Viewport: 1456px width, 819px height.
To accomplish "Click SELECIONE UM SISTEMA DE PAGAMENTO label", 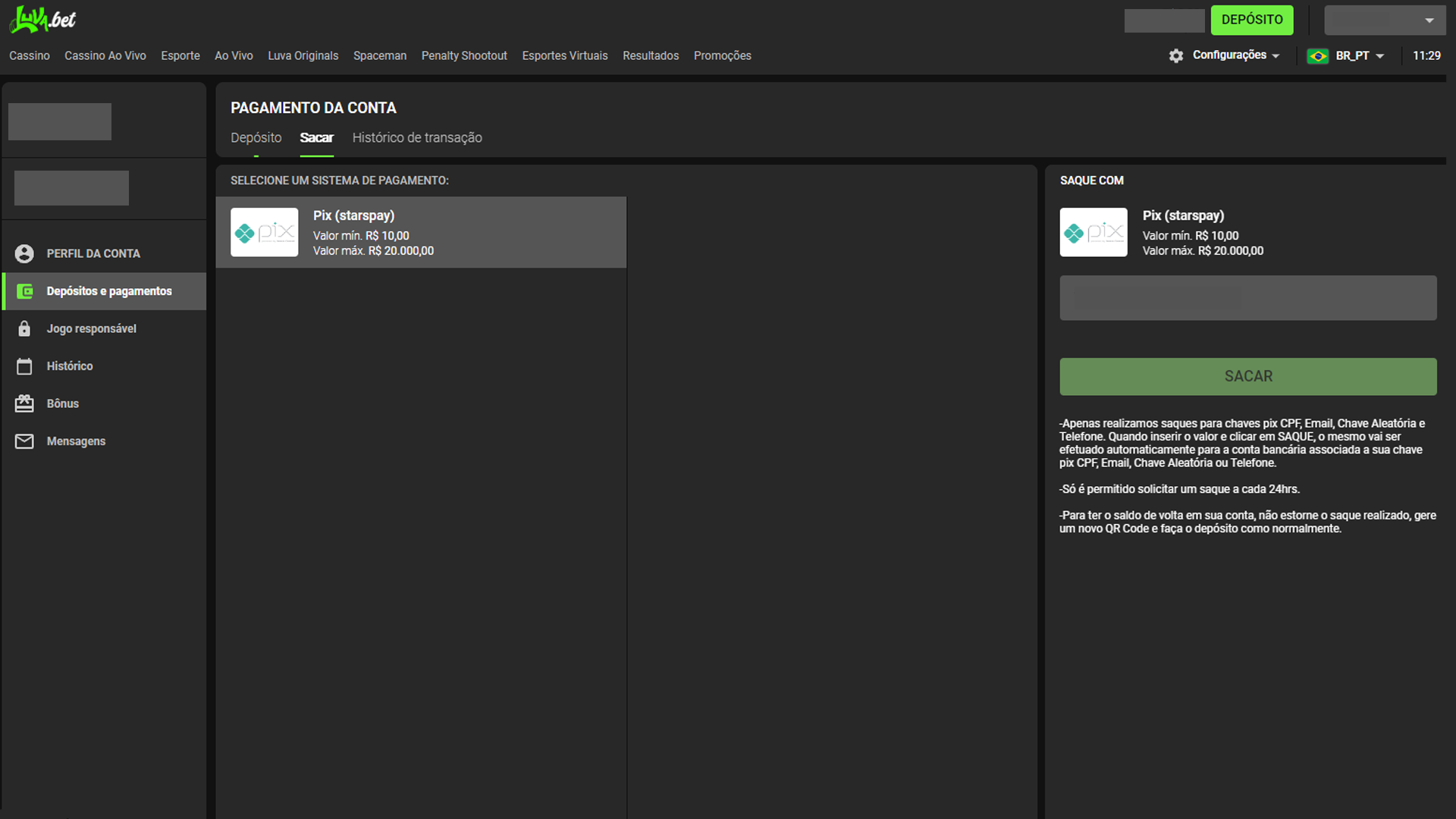I will click(x=340, y=180).
